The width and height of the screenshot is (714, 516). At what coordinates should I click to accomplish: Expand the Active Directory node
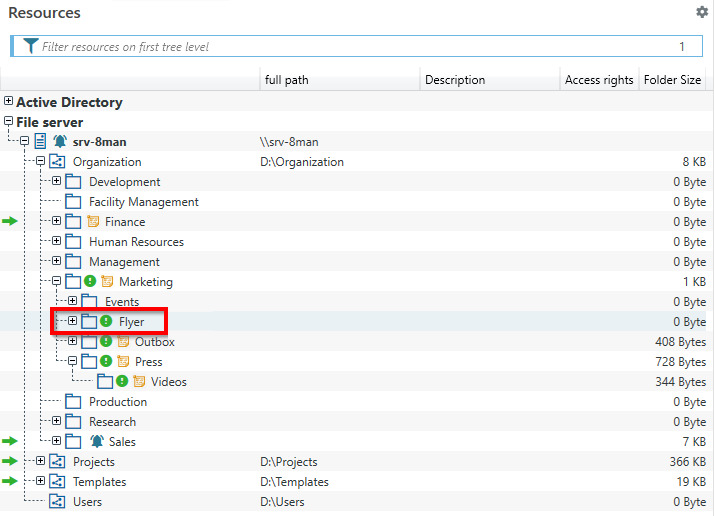click(x=9, y=102)
